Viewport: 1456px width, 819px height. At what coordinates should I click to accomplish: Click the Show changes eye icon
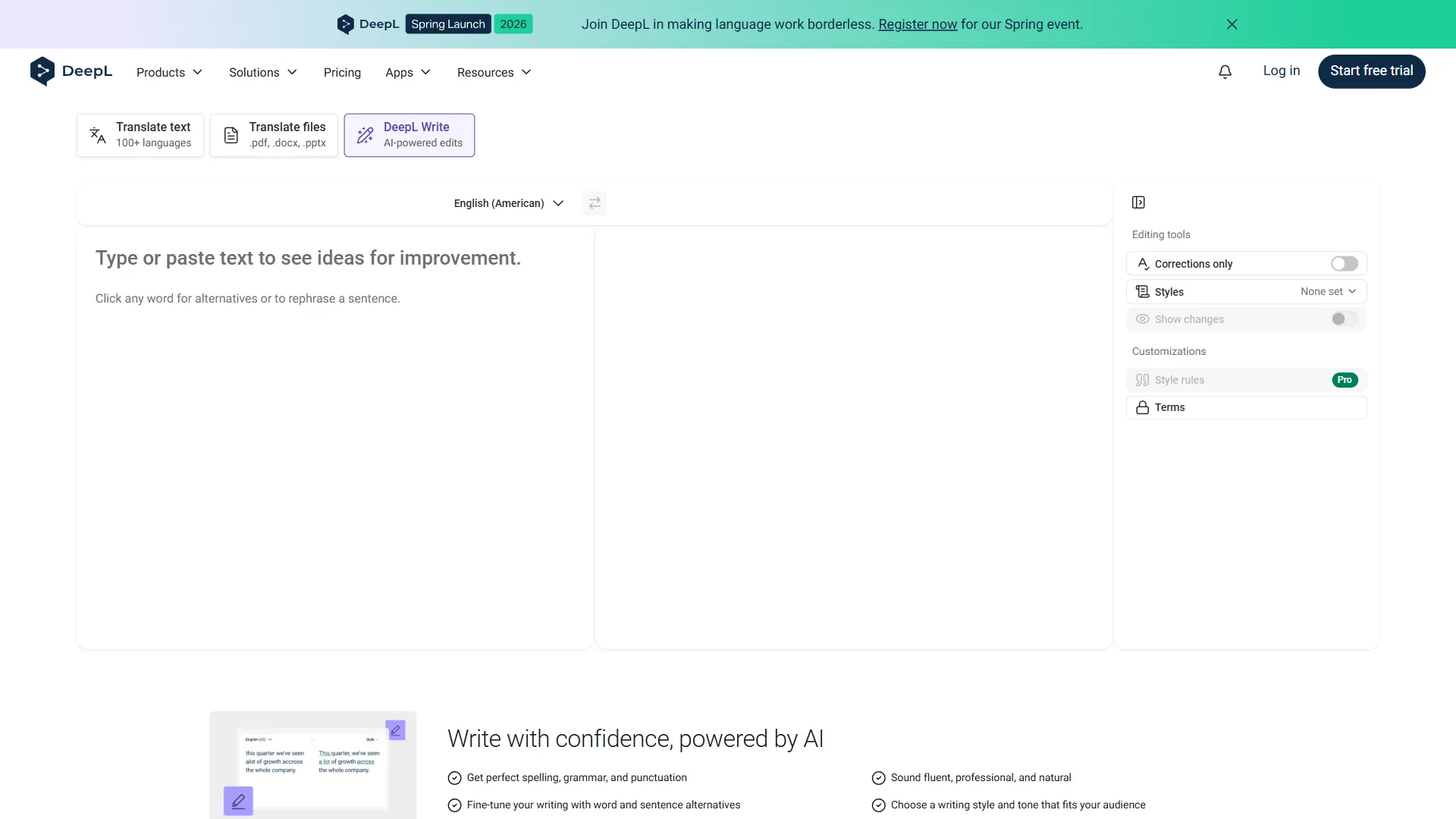(1143, 319)
